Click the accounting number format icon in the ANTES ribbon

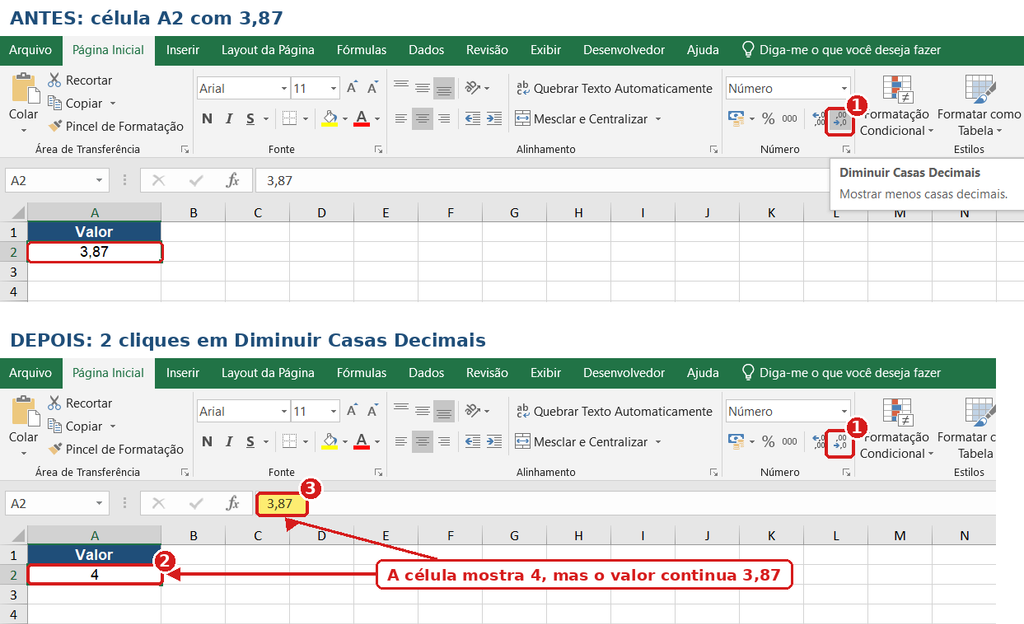click(x=736, y=119)
